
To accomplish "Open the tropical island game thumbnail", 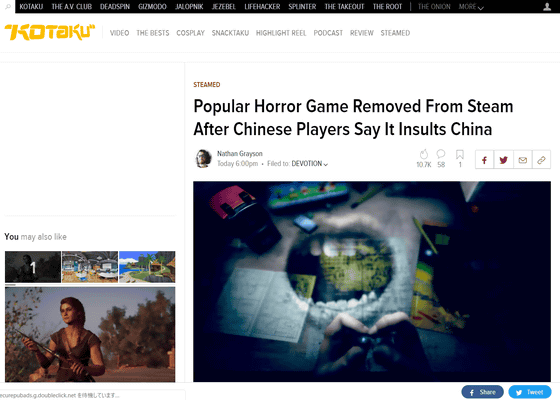I will 147,267.
